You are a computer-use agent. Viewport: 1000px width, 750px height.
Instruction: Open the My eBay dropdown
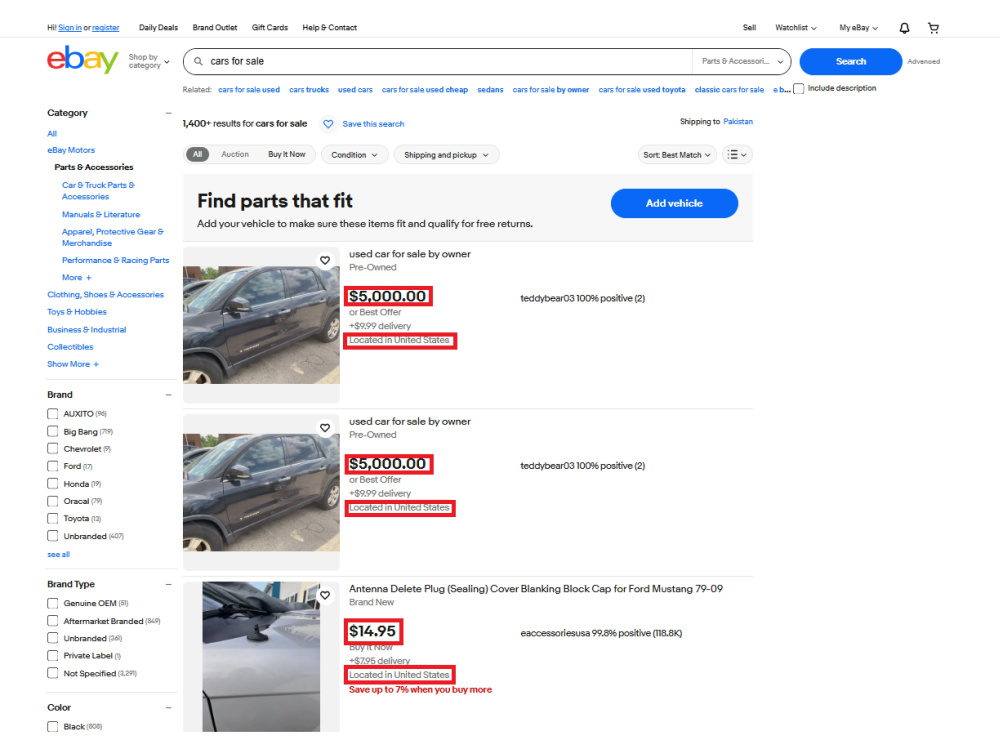858,27
